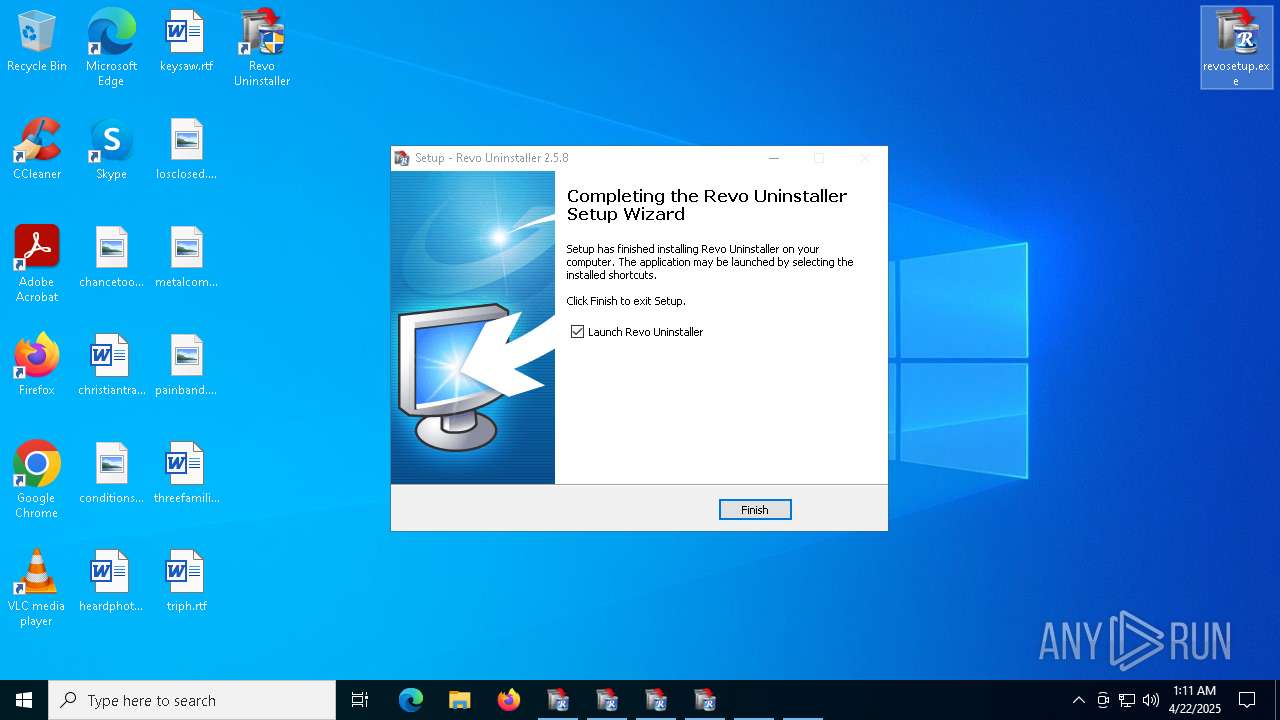Select the revosetup.exe desktop file
Image resolution: width=1280 pixels, height=720 pixels.
1236,48
